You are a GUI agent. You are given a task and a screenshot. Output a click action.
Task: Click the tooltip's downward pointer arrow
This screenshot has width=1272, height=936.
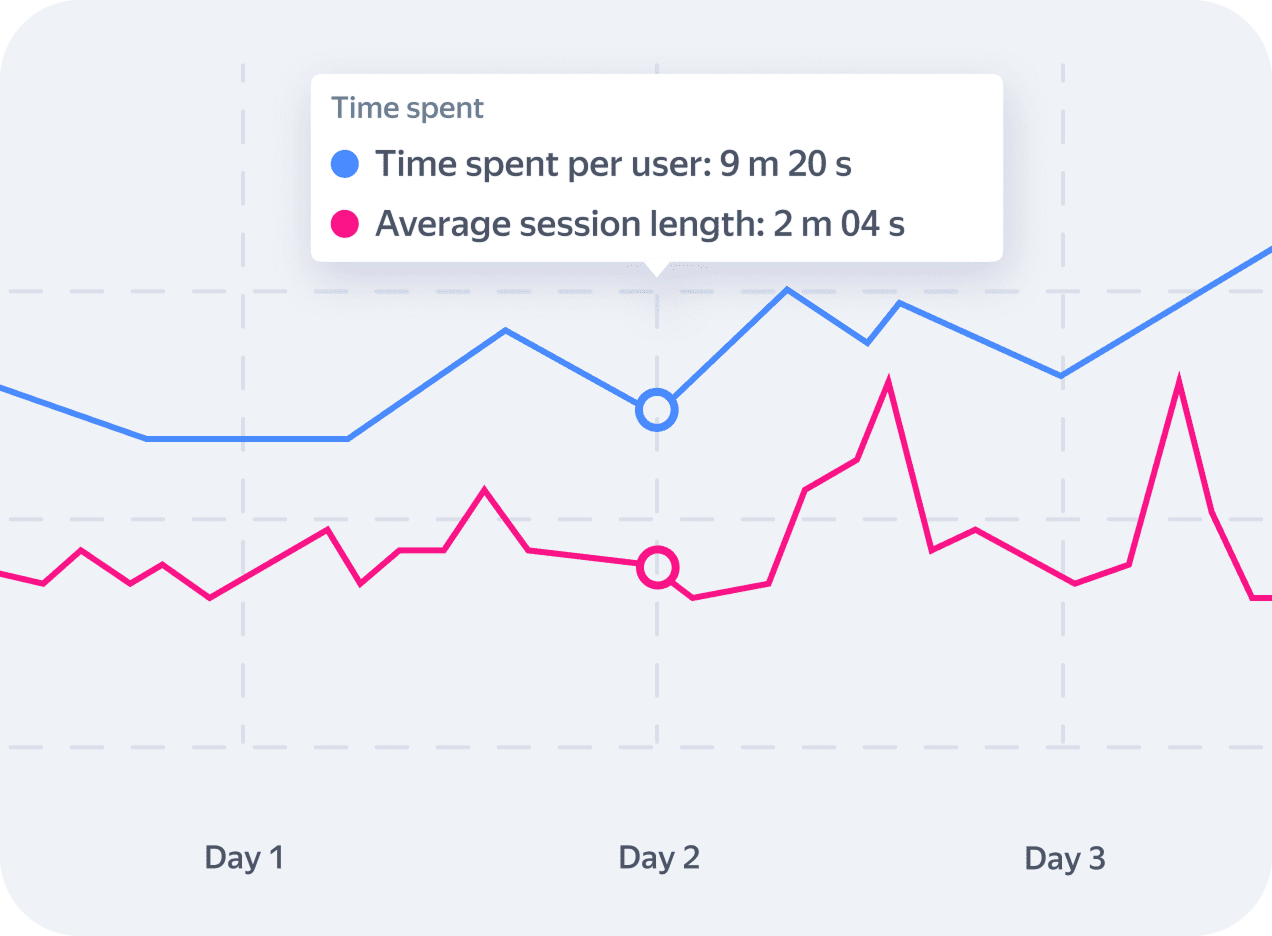[x=656, y=269]
